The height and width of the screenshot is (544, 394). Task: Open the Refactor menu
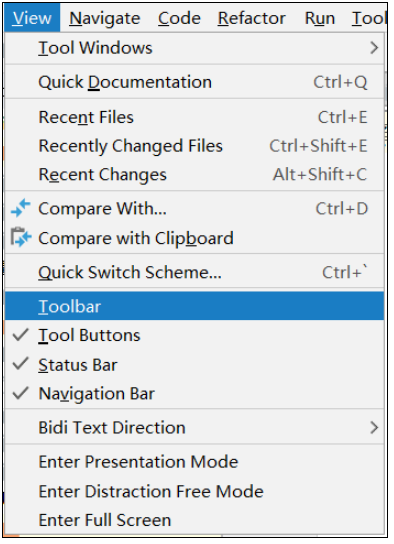(252, 18)
